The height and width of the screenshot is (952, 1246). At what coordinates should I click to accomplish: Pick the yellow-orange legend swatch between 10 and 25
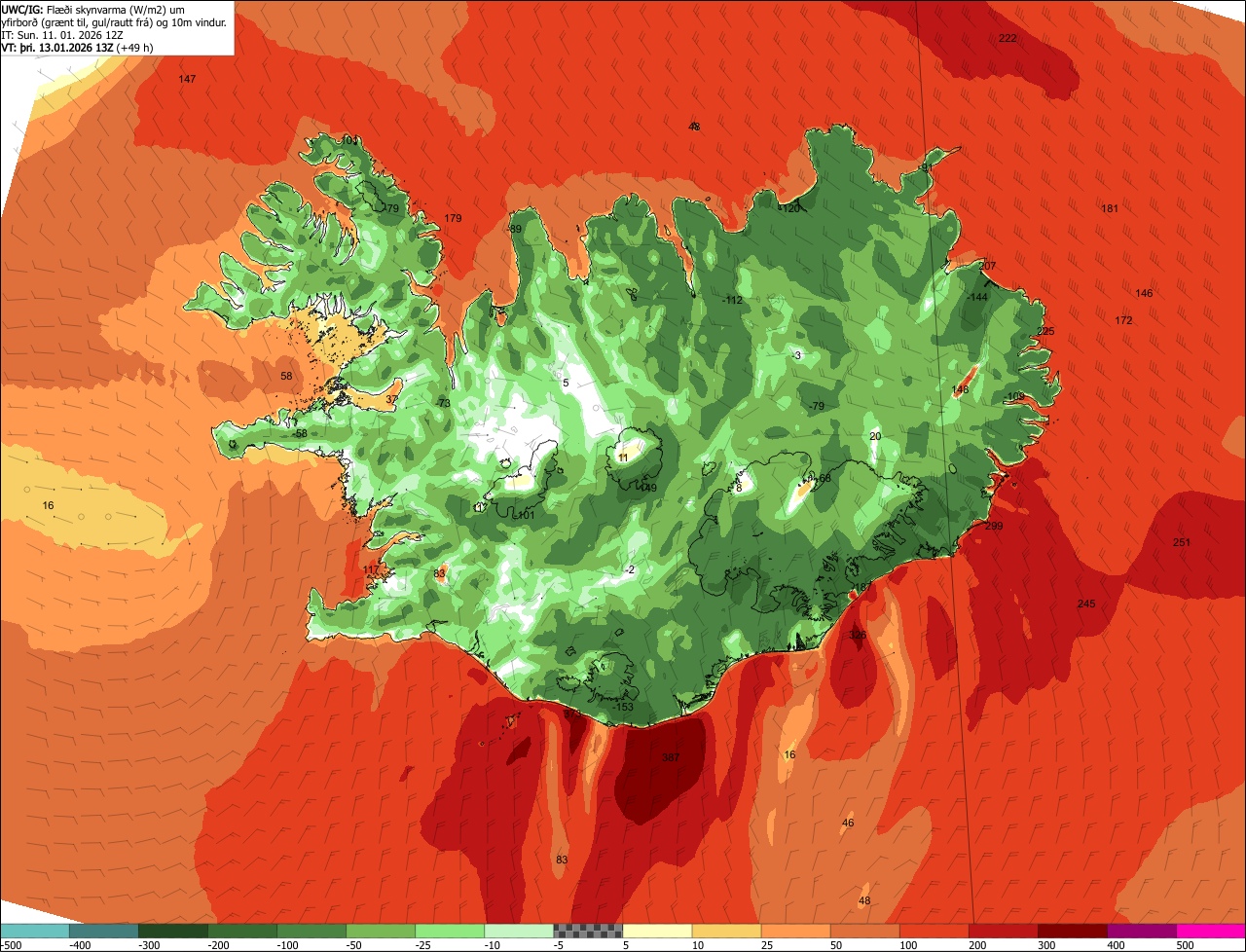point(726,931)
